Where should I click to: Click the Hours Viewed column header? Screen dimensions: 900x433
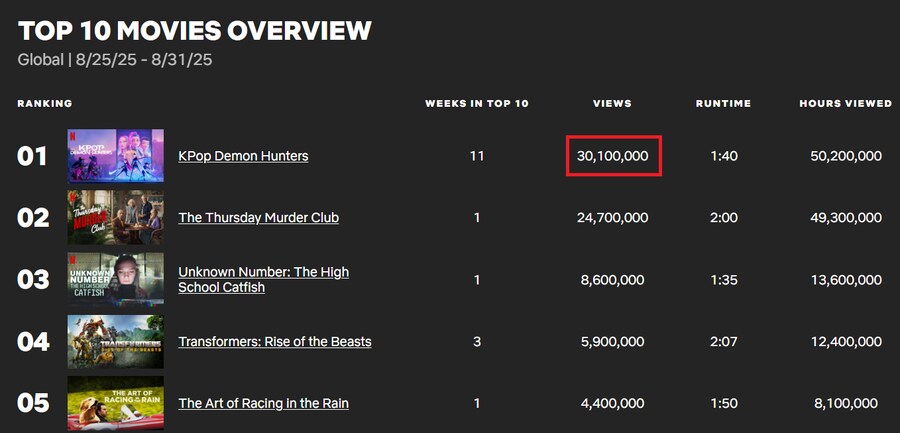tap(845, 104)
